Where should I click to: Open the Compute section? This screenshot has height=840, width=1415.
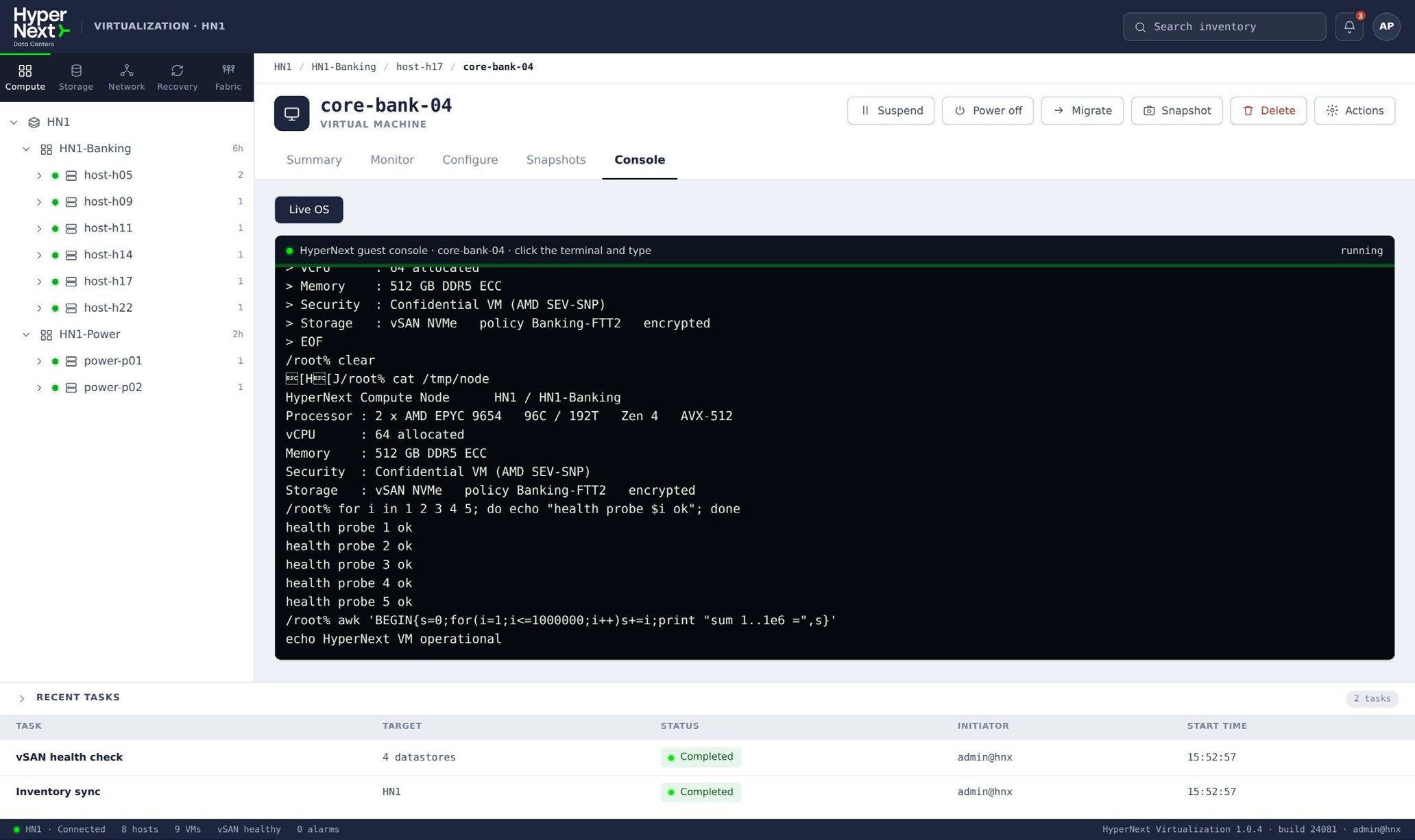(x=25, y=77)
